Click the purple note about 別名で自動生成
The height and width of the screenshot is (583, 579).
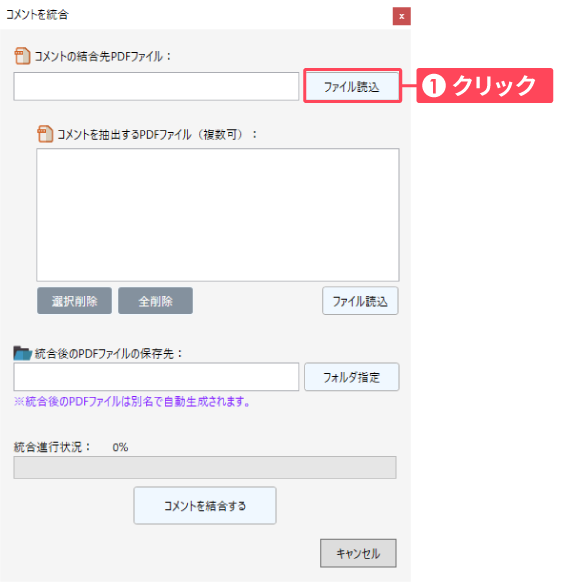tap(132, 402)
